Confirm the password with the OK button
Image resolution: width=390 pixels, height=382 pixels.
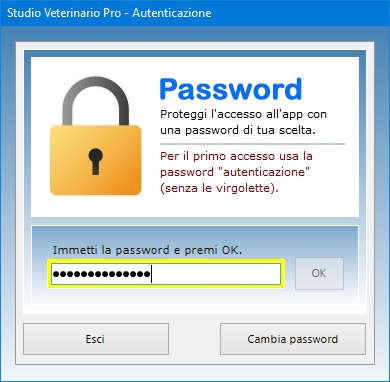point(319,273)
